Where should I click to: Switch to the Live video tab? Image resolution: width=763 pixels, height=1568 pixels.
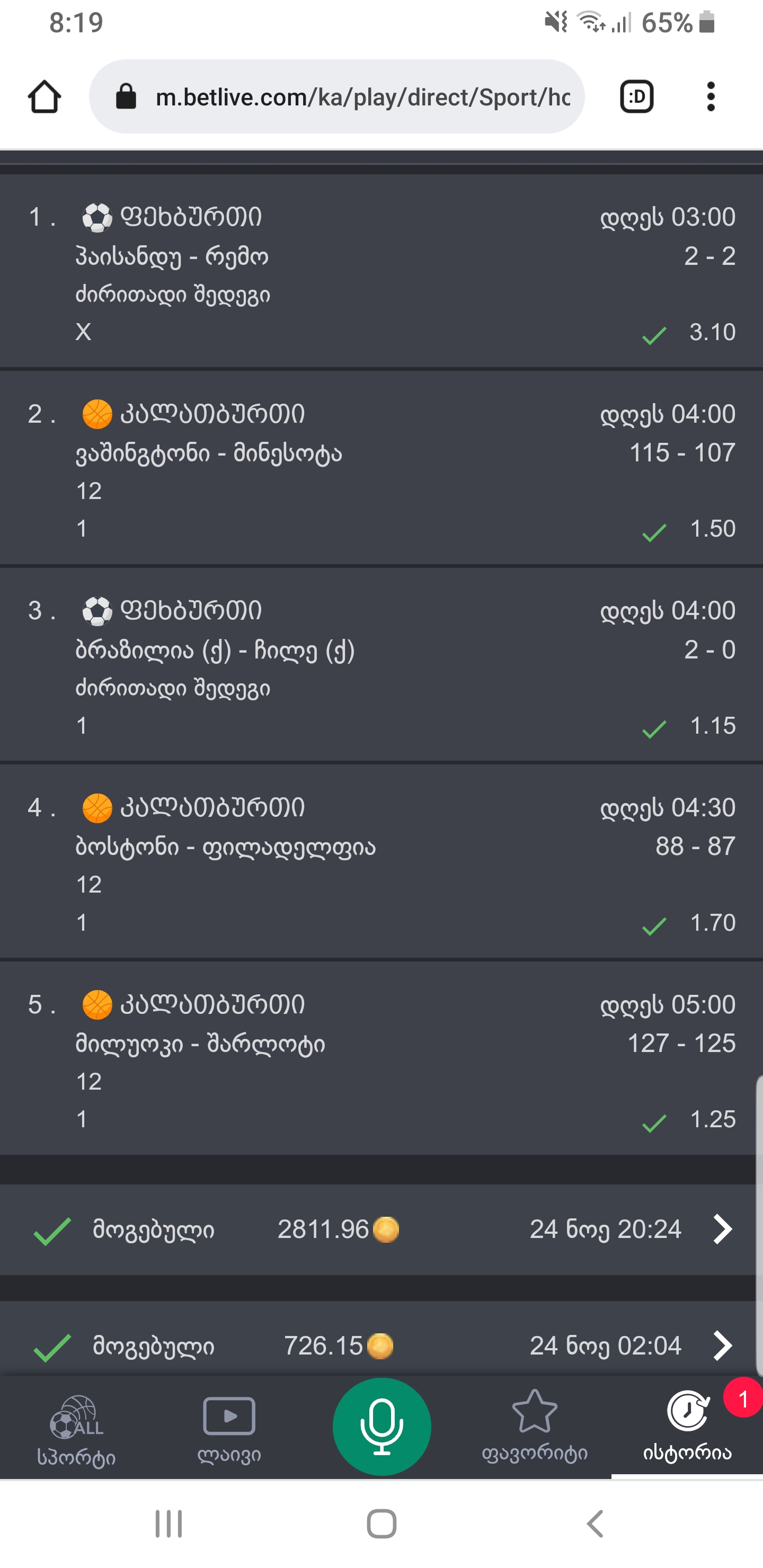coord(229,1426)
